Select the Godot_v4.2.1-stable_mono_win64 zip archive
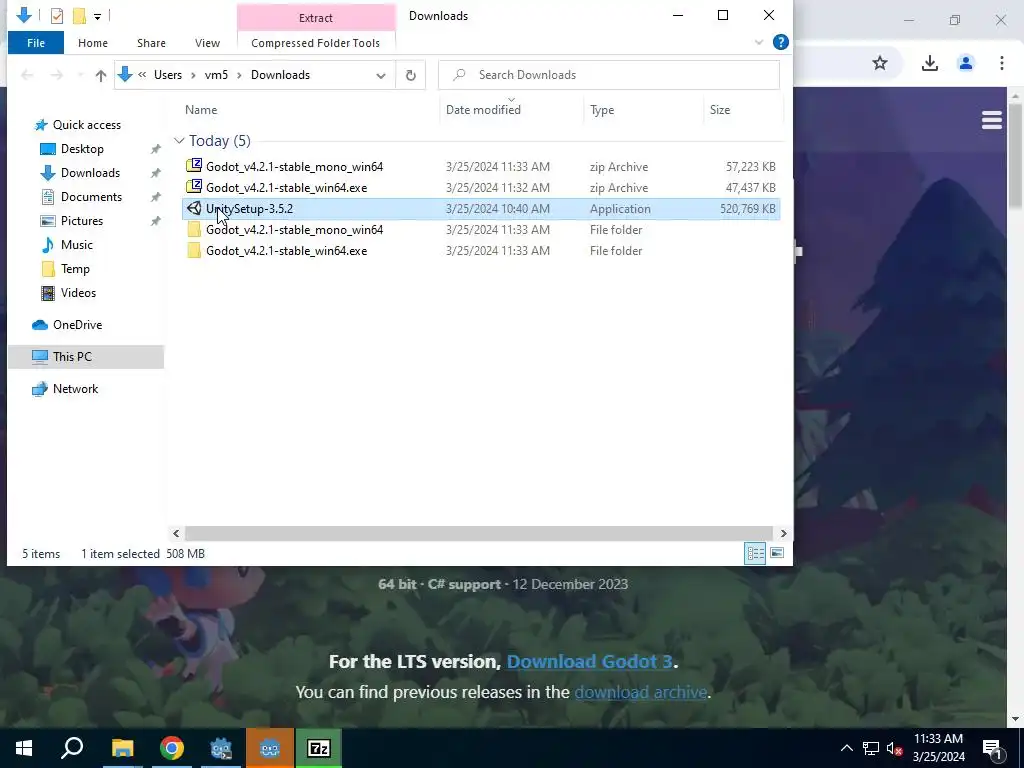Screen dimensions: 1024x768 point(481,167)
